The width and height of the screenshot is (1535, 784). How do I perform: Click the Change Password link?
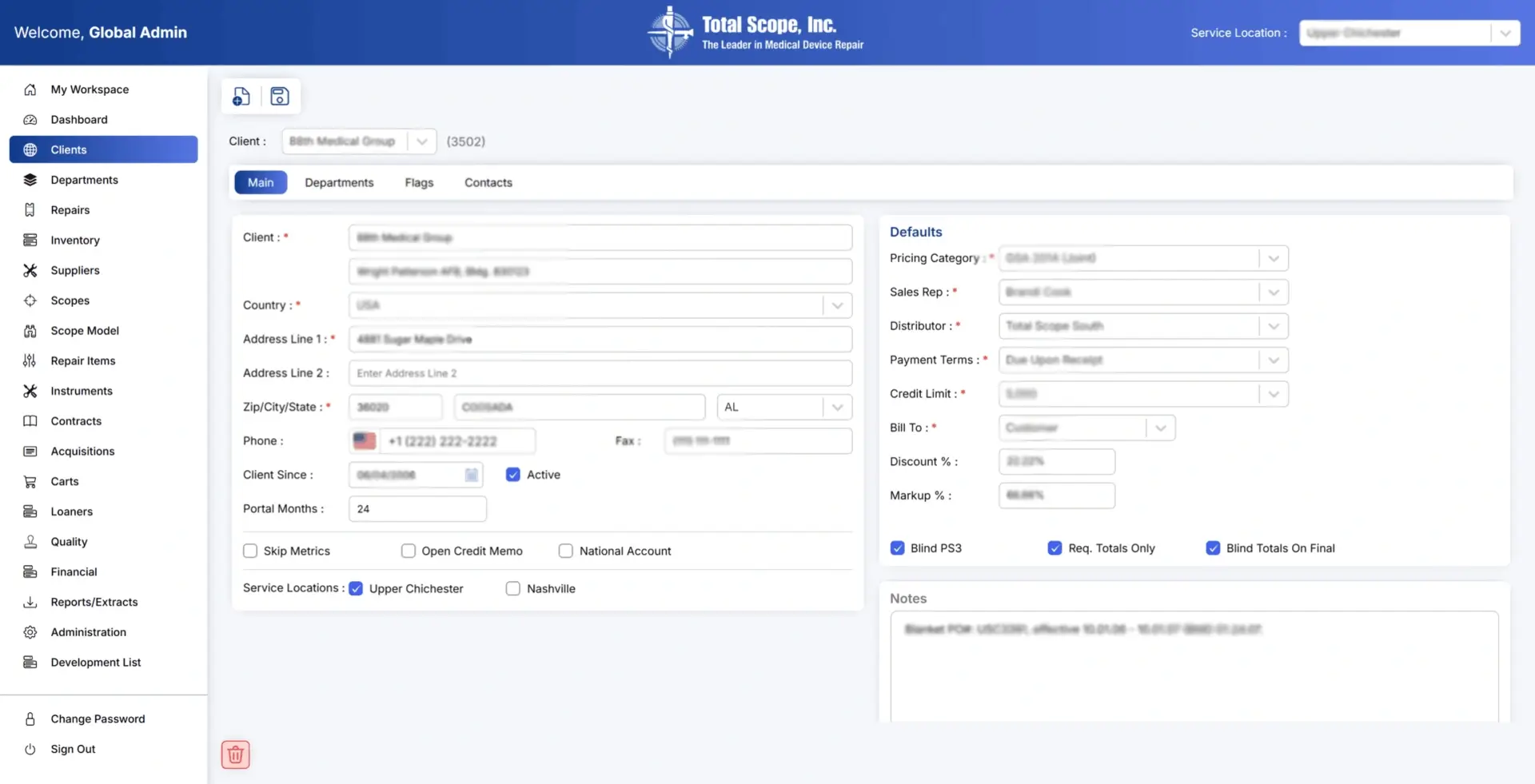point(98,718)
